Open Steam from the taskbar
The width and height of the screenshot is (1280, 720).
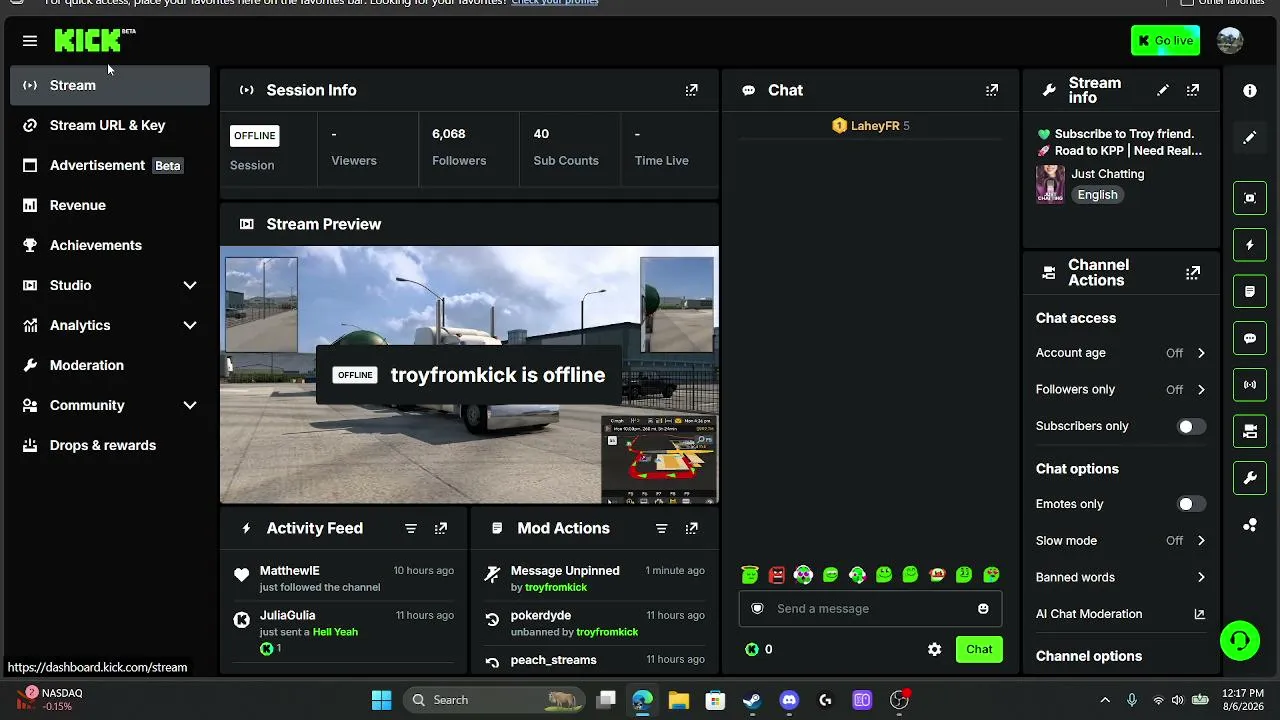coord(752,700)
